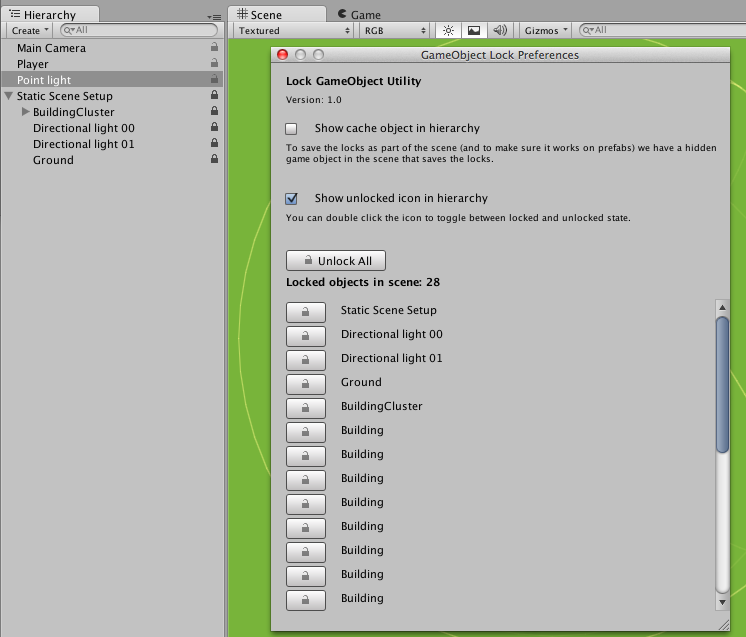
Task: Select BuildingCluster in Hierarchy
Action: pyautogui.click(x=112, y=112)
